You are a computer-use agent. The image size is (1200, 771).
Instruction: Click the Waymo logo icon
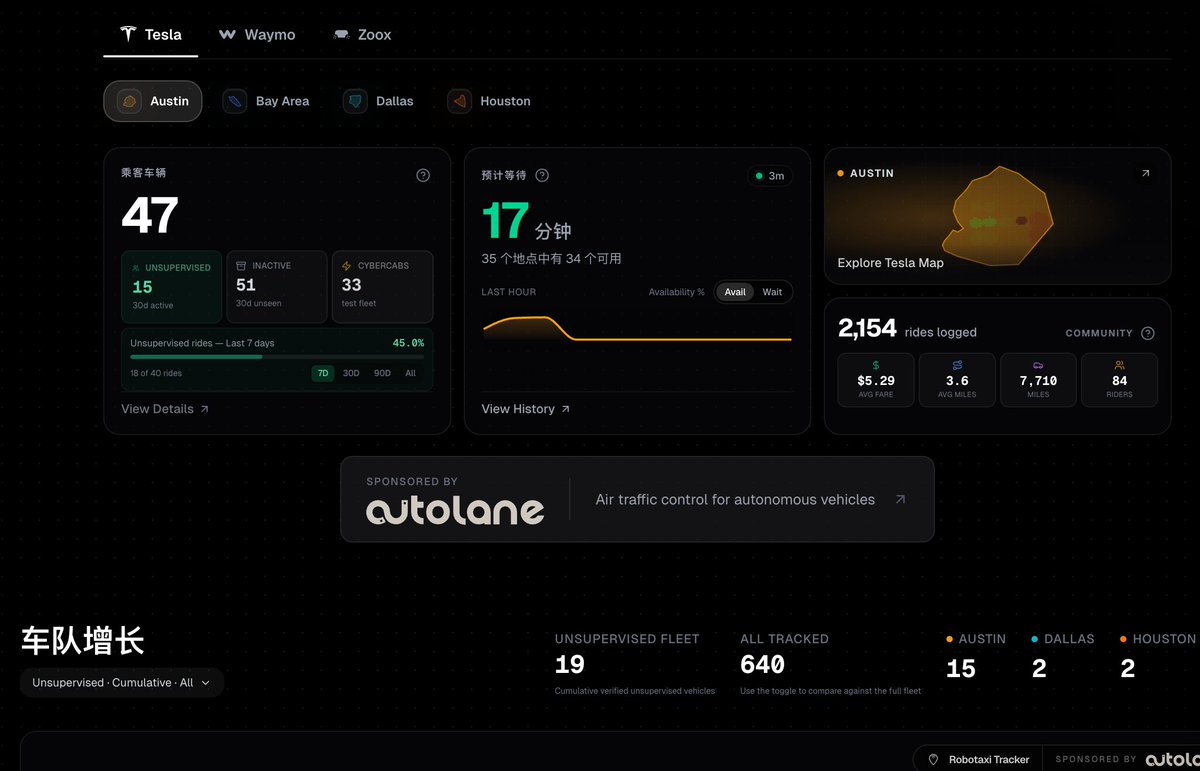pyautogui.click(x=227, y=34)
